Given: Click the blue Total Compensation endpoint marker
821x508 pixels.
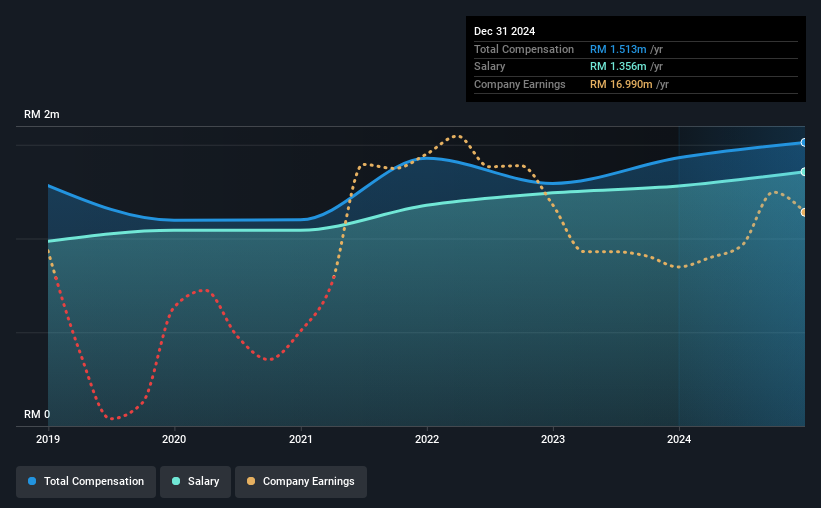Looking at the screenshot, I should point(804,142).
